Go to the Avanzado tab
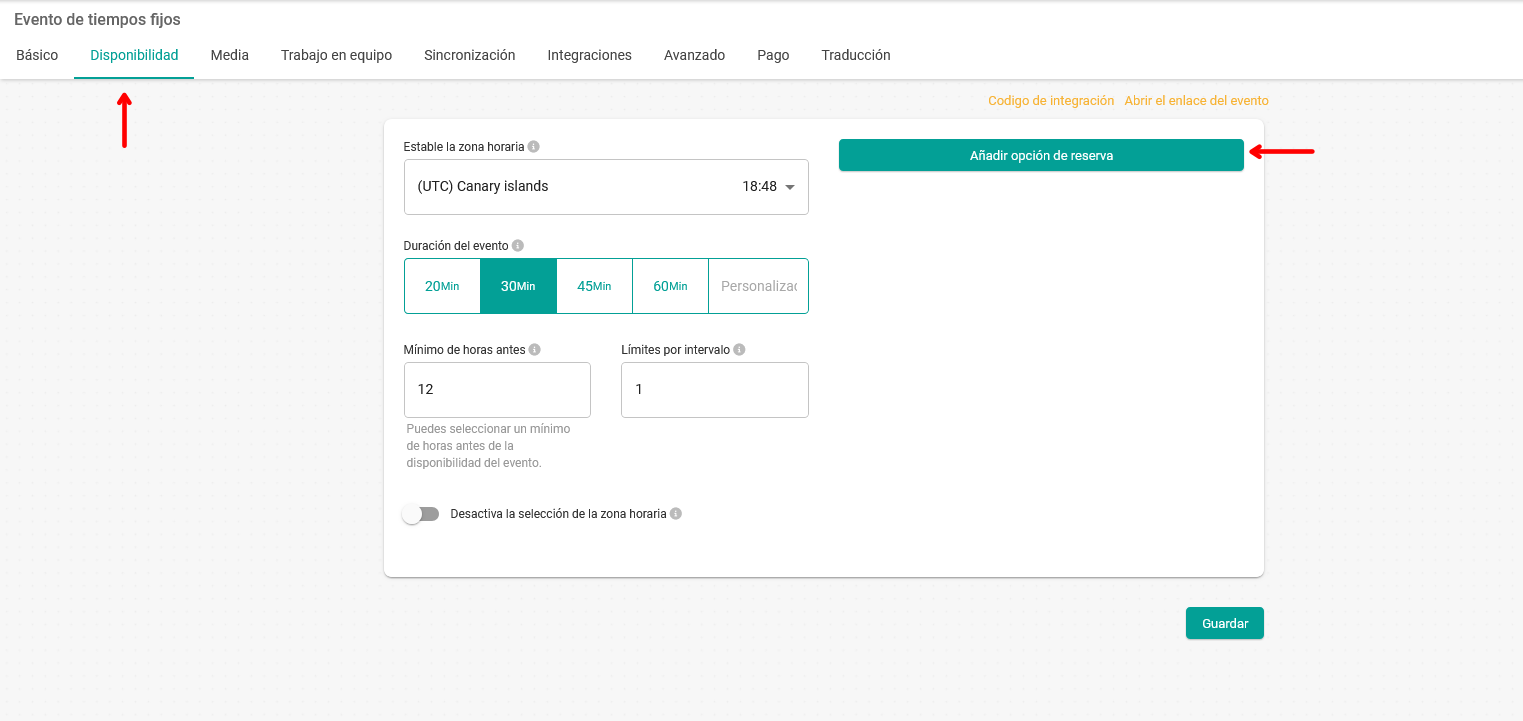The width and height of the screenshot is (1523, 721). pos(694,55)
